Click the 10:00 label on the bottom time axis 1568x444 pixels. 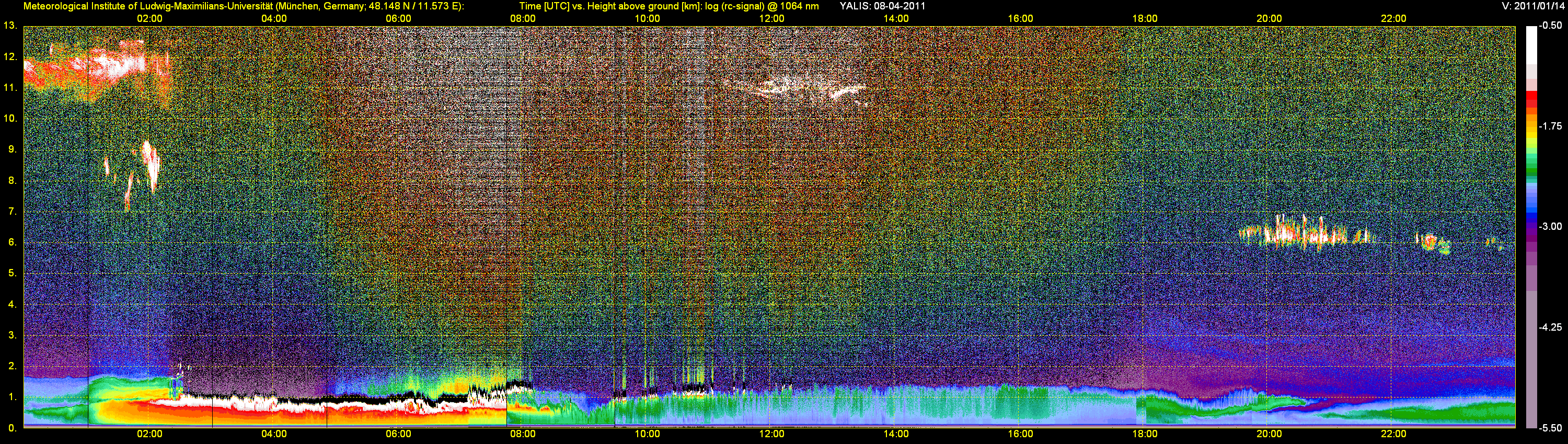click(x=647, y=434)
